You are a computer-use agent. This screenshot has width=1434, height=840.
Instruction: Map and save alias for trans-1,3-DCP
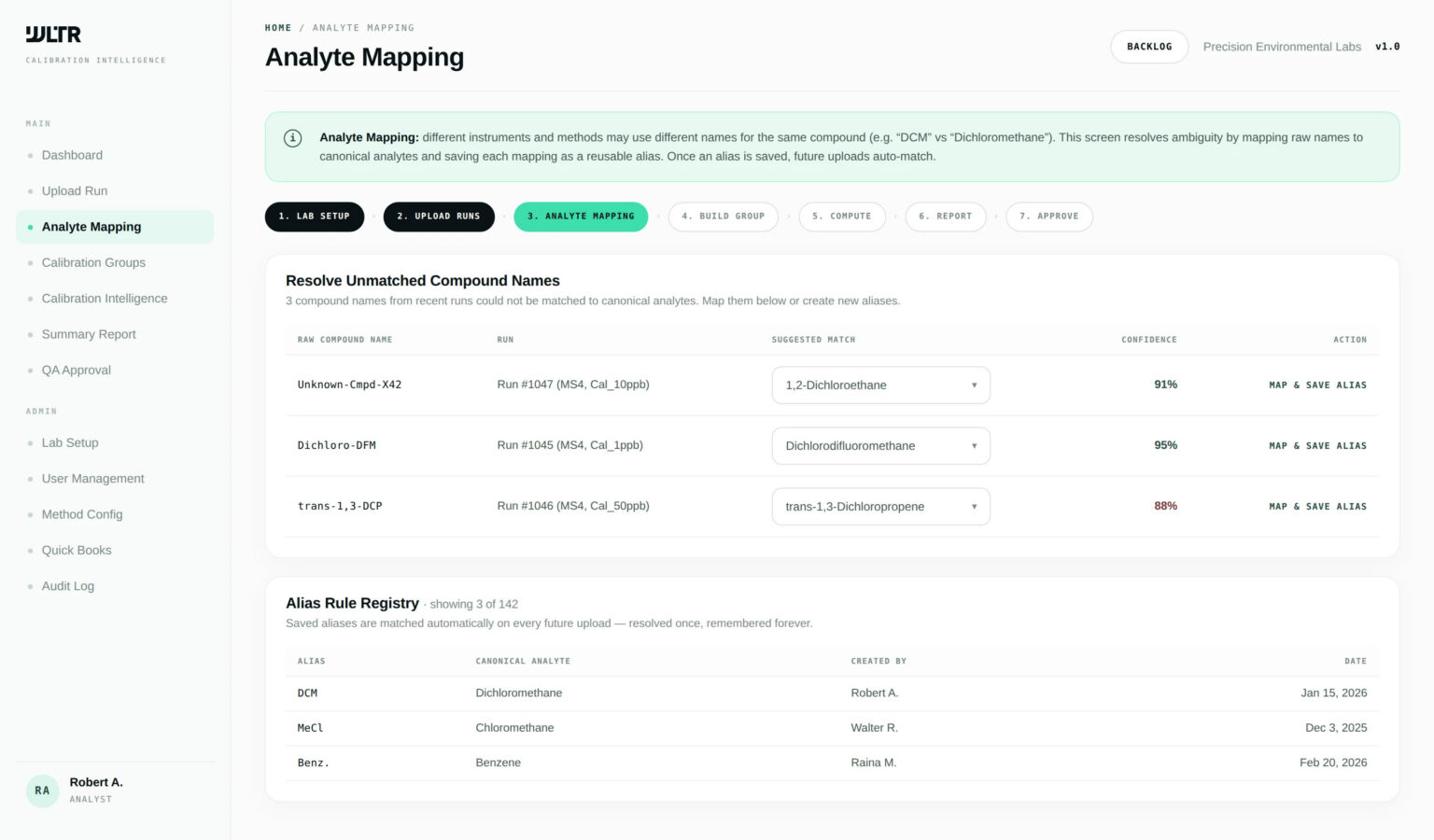tap(1317, 507)
